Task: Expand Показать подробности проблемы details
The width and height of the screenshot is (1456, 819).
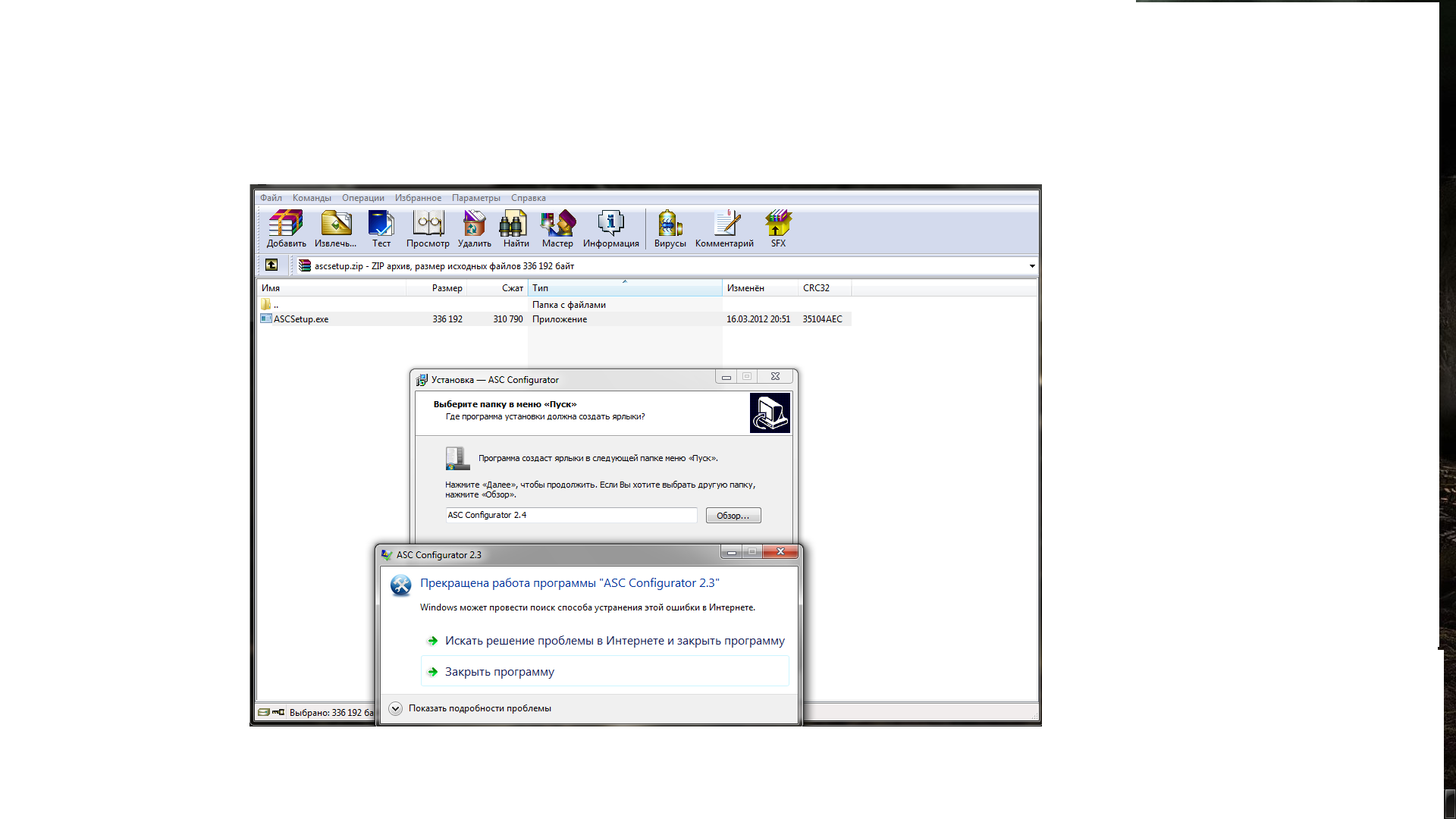Action: pyautogui.click(x=395, y=708)
